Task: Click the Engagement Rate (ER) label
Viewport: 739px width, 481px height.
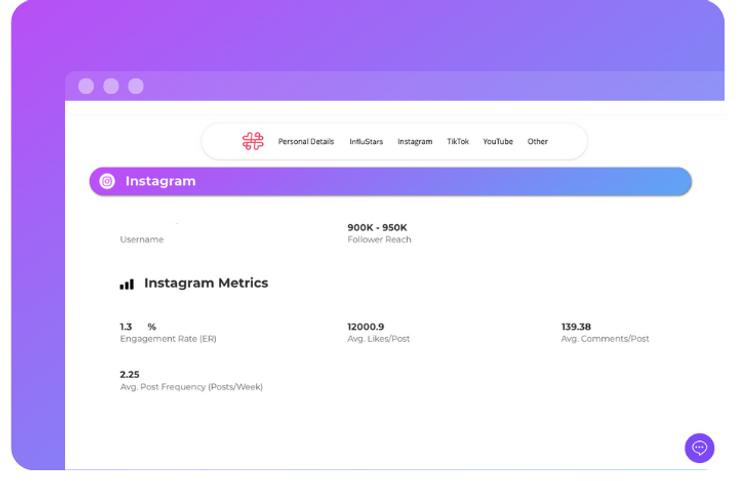Action: click(x=168, y=339)
